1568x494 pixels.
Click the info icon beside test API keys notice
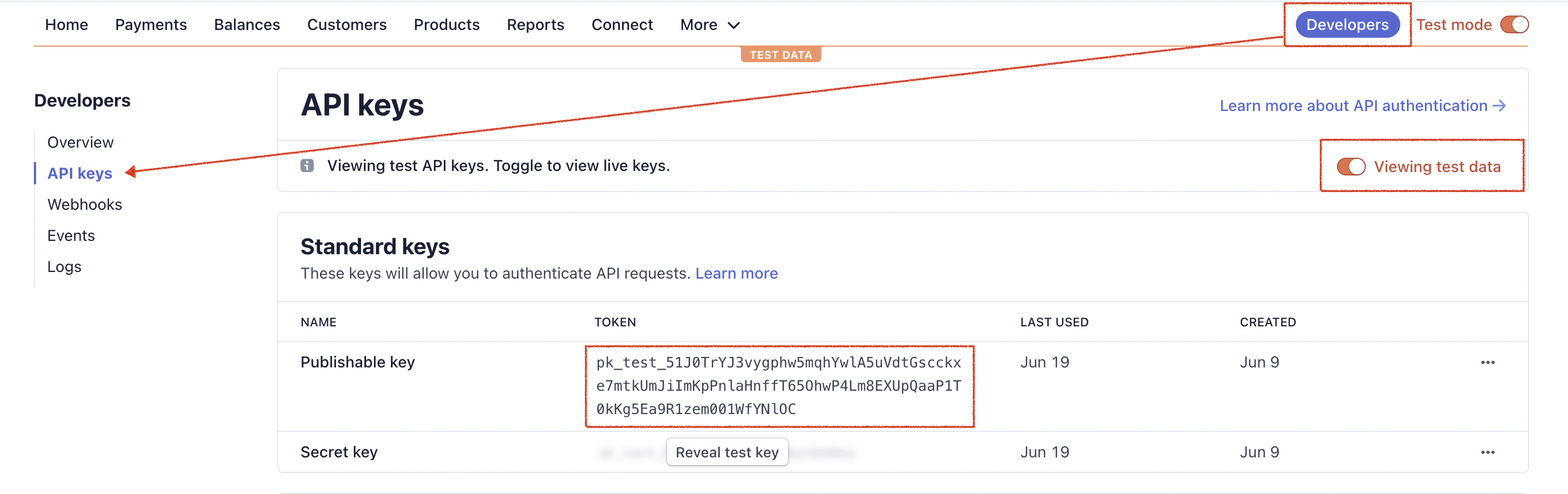(306, 165)
